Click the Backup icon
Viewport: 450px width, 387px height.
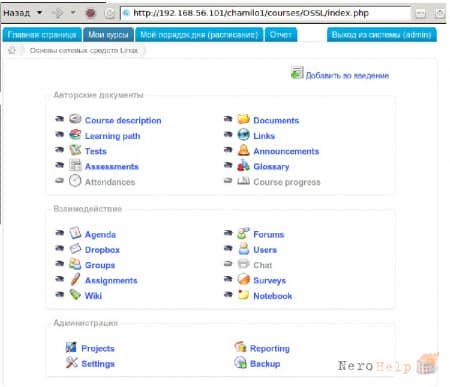click(x=240, y=363)
